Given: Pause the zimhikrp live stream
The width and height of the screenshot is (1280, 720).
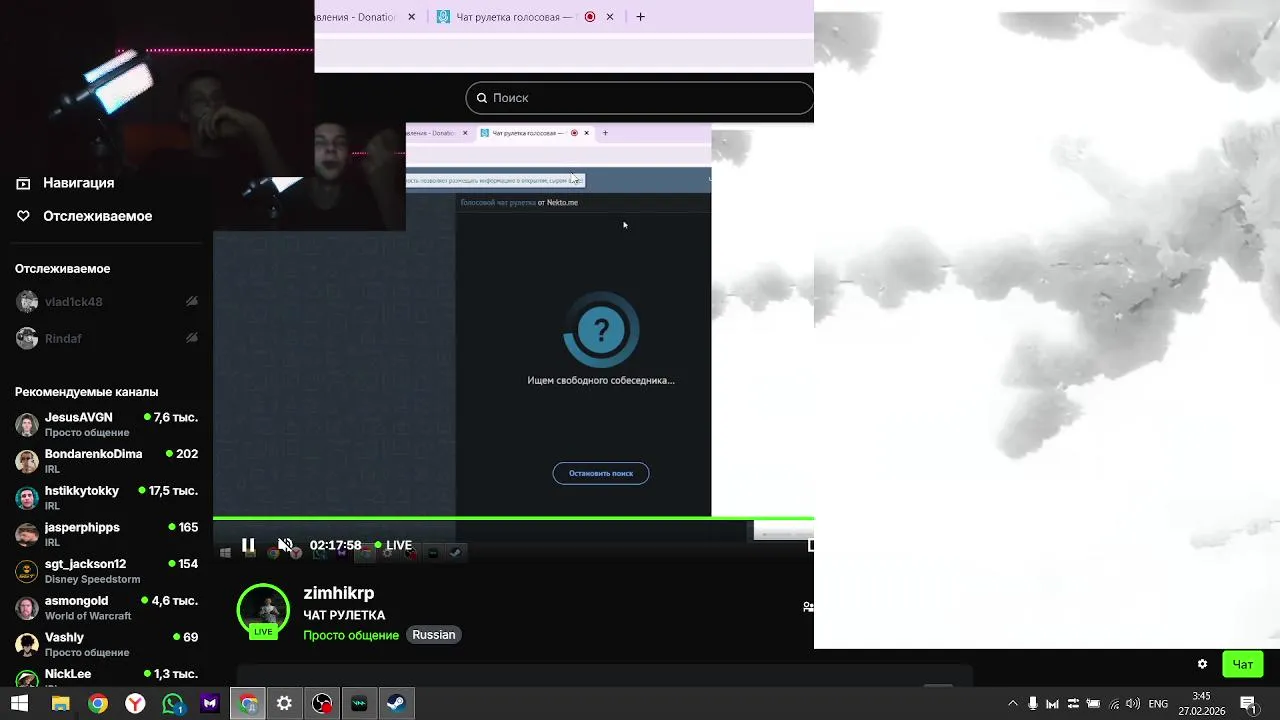Looking at the screenshot, I should click(248, 545).
